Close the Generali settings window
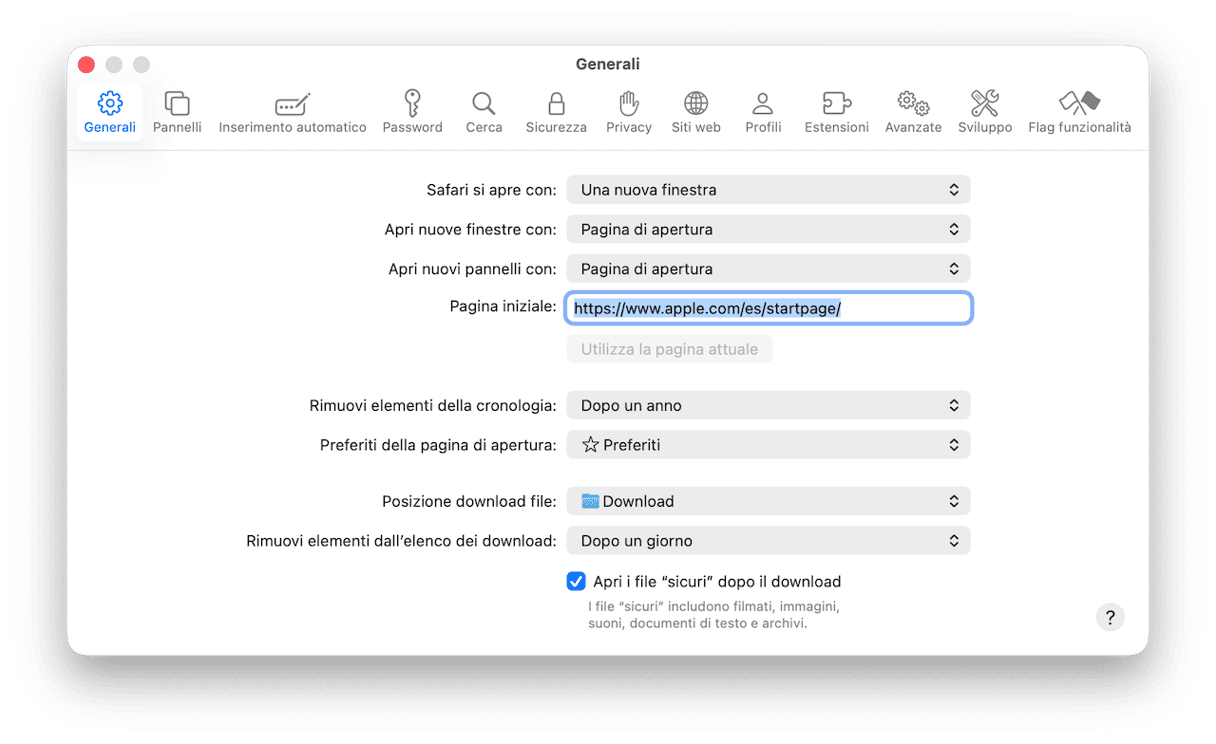The image size is (1216, 744). point(86,64)
